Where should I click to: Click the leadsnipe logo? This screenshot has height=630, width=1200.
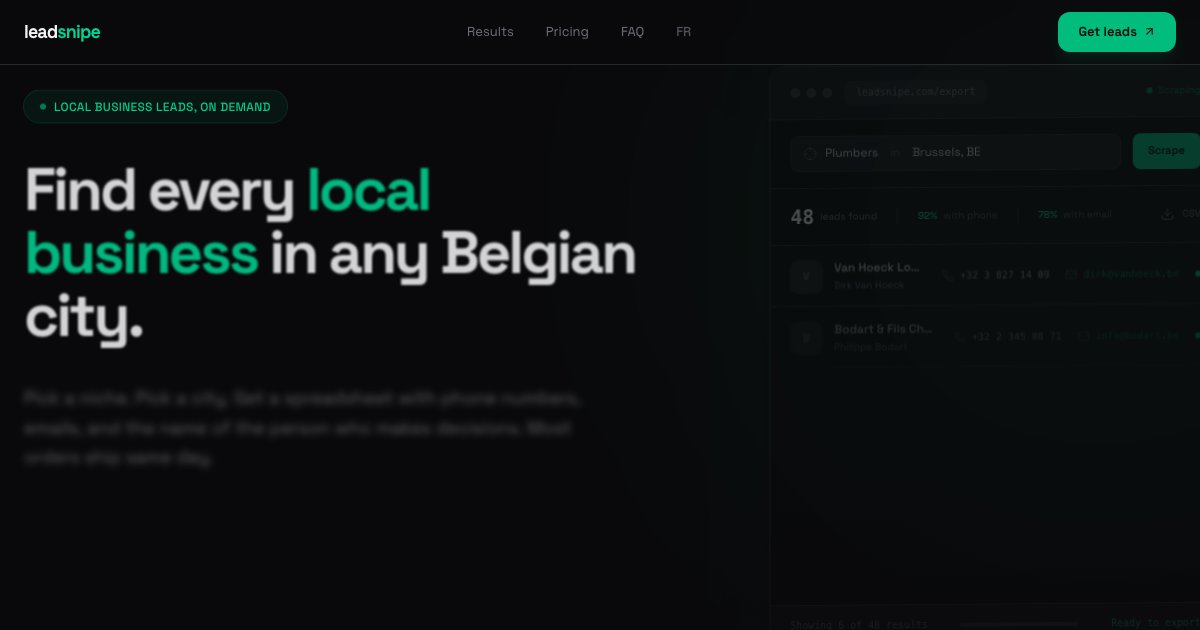[62, 32]
